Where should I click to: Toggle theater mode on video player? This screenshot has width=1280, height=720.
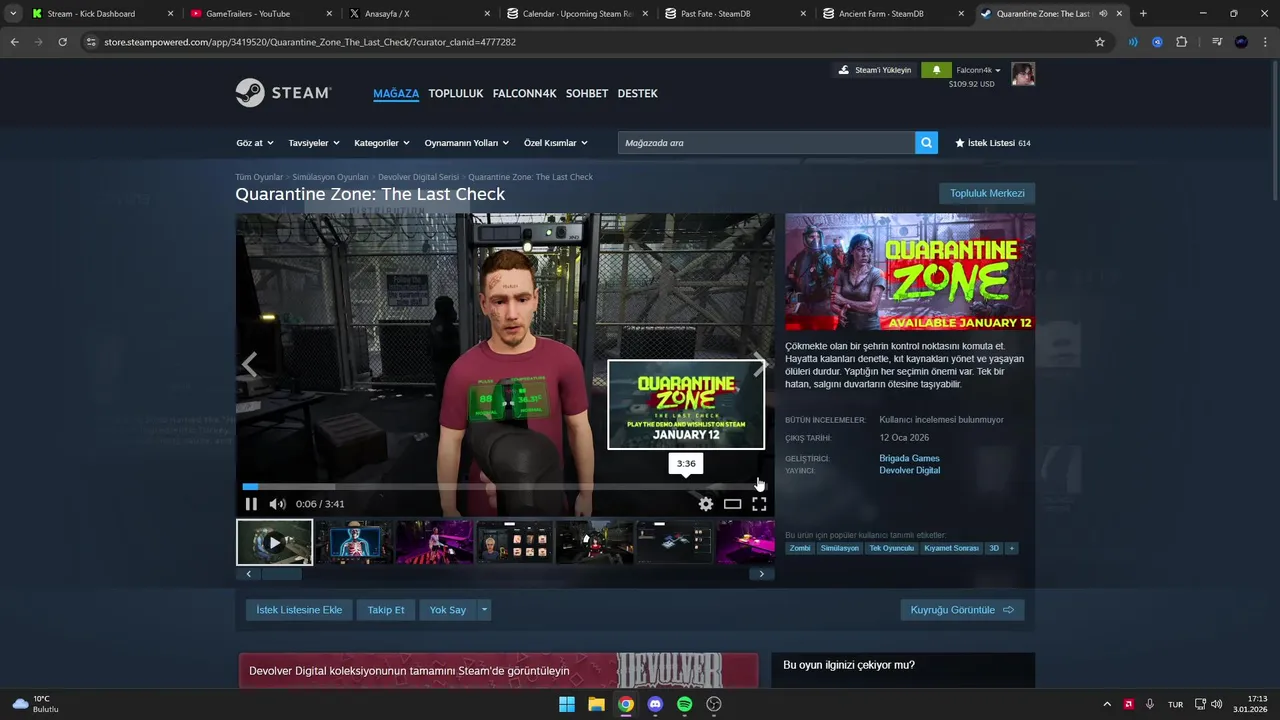(732, 504)
